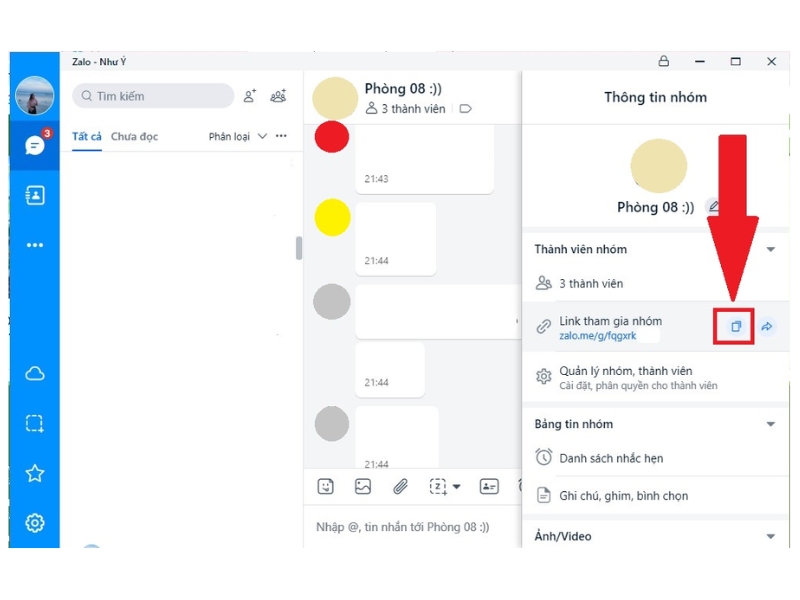Click group avatar in Thông tin nhóm panel

pos(658,166)
